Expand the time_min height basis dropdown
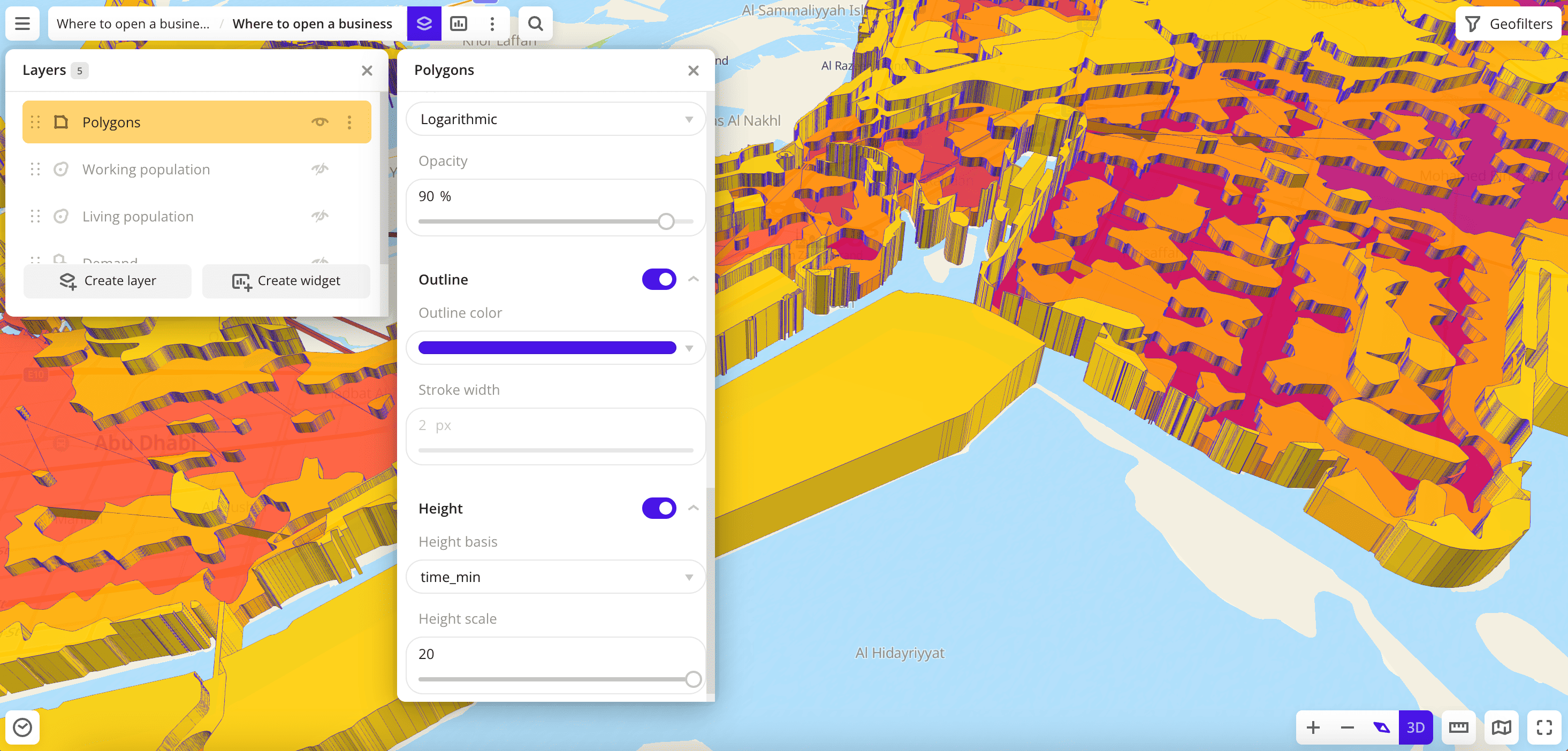This screenshot has width=1568, height=751. (x=555, y=577)
